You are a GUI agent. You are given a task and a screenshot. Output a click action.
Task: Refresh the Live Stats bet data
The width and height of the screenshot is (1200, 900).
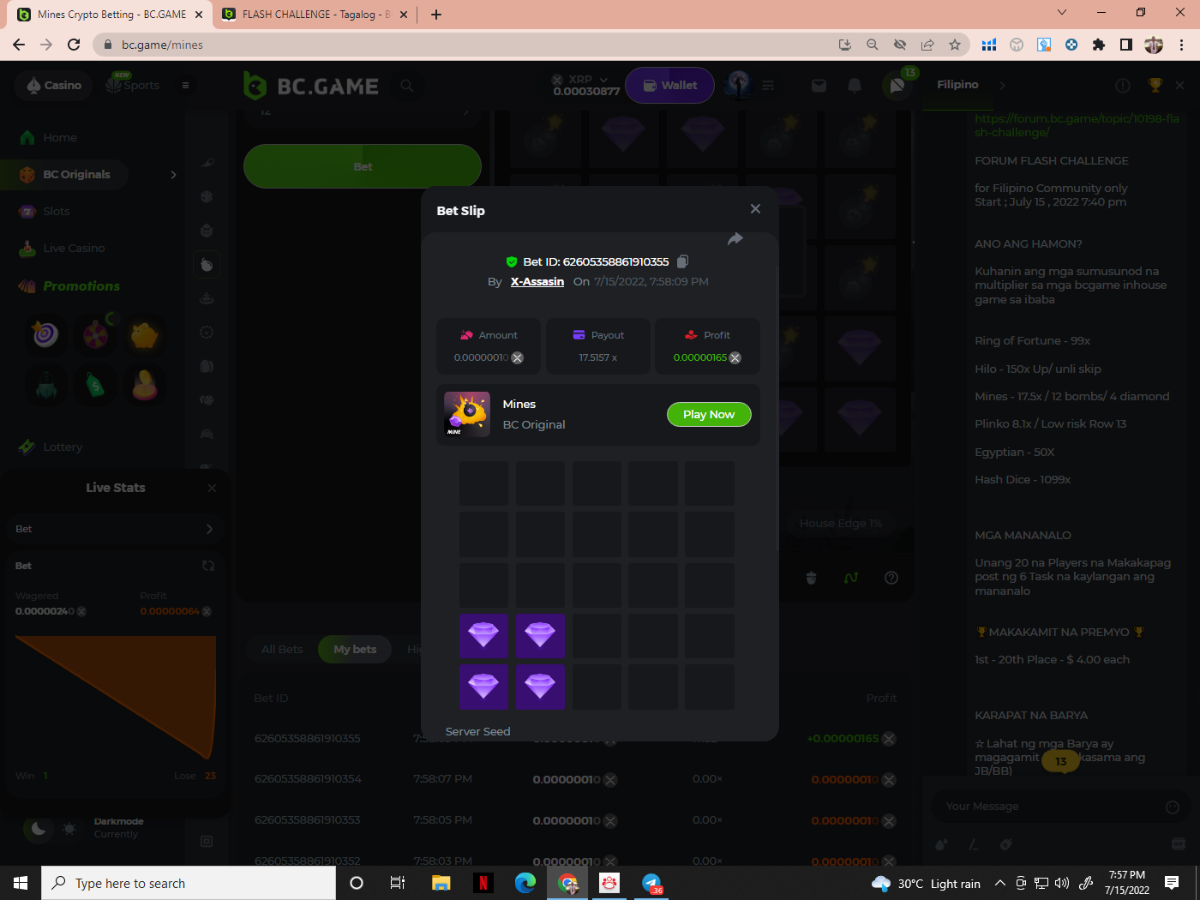point(208,566)
